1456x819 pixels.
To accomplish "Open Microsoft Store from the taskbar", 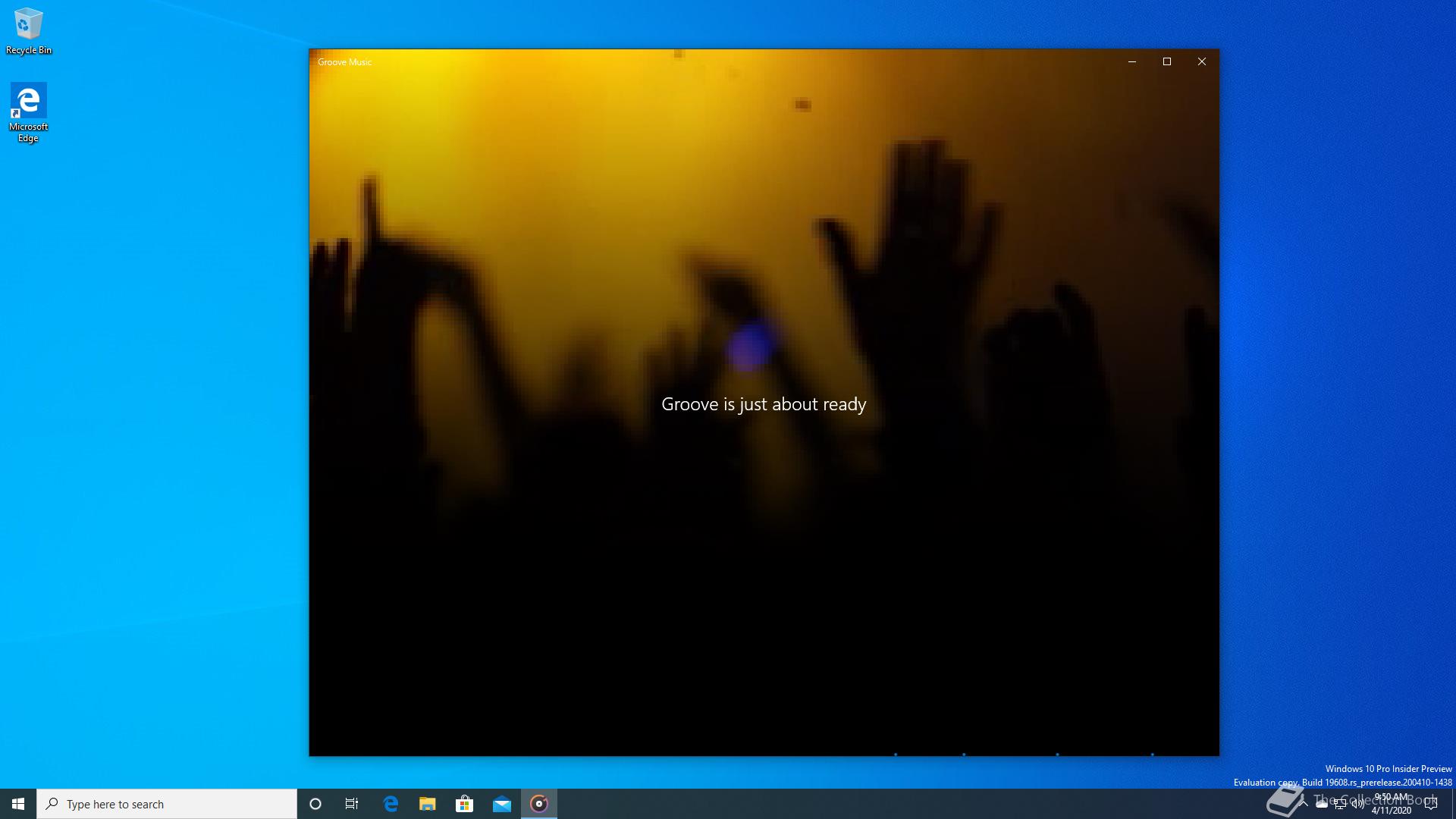I will coord(464,804).
